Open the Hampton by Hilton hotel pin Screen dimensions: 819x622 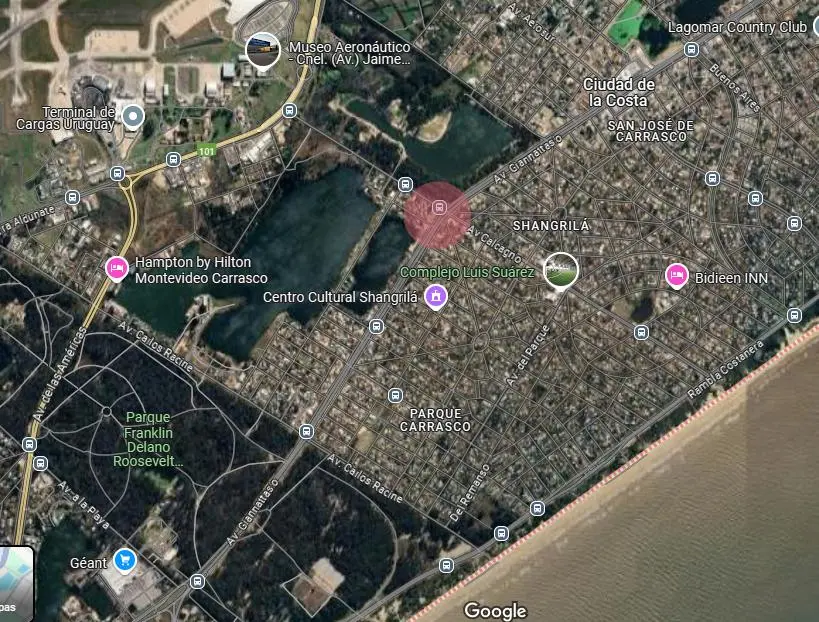click(117, 269)
